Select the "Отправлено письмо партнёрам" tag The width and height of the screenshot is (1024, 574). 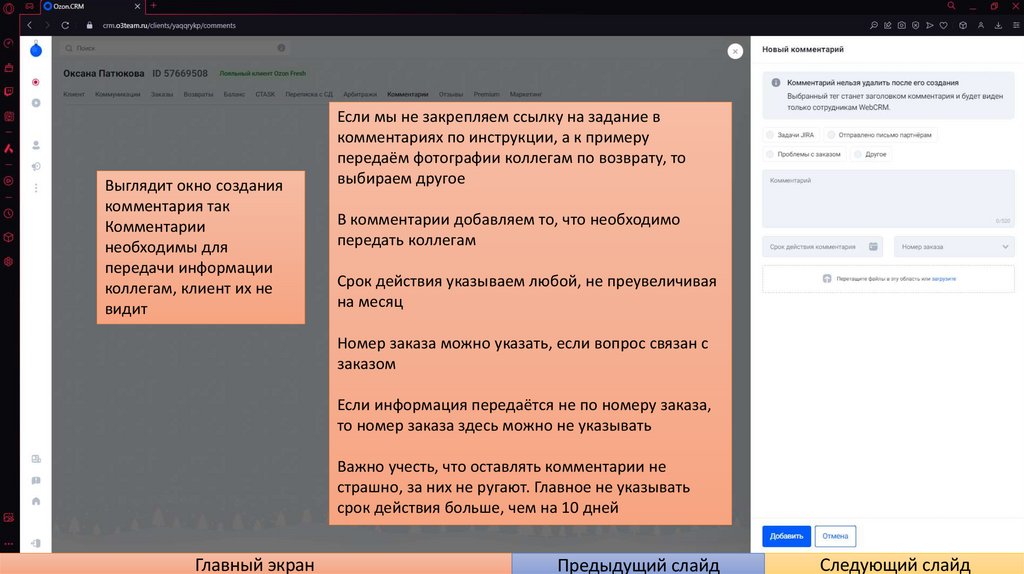(x=831, y=134)
